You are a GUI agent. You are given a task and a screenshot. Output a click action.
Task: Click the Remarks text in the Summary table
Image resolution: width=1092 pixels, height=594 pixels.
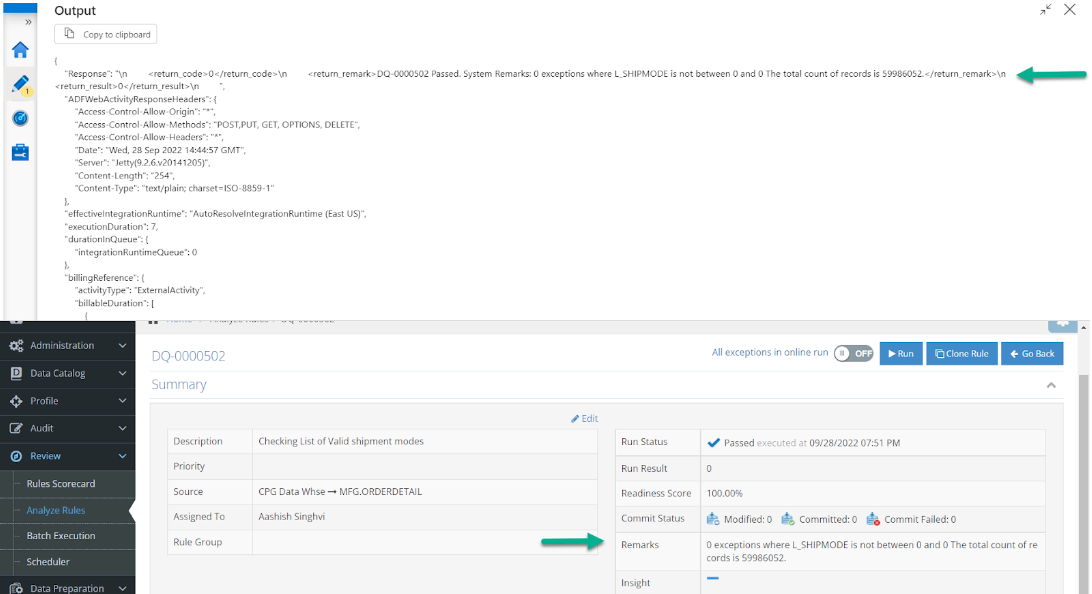pyautogui.click(x=872, y=551)
